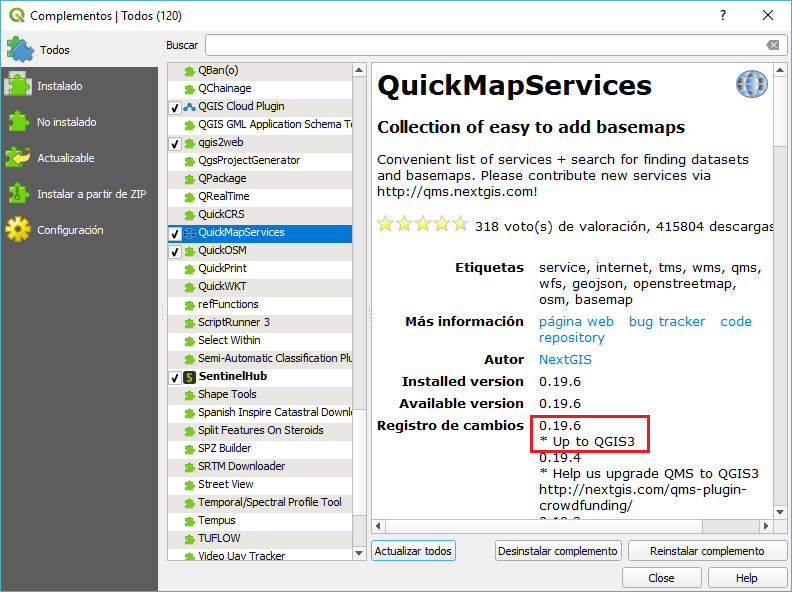Click the QRealTime plugin puzzle icon
This screenshot has width=792, height=592.
point(189,197)
